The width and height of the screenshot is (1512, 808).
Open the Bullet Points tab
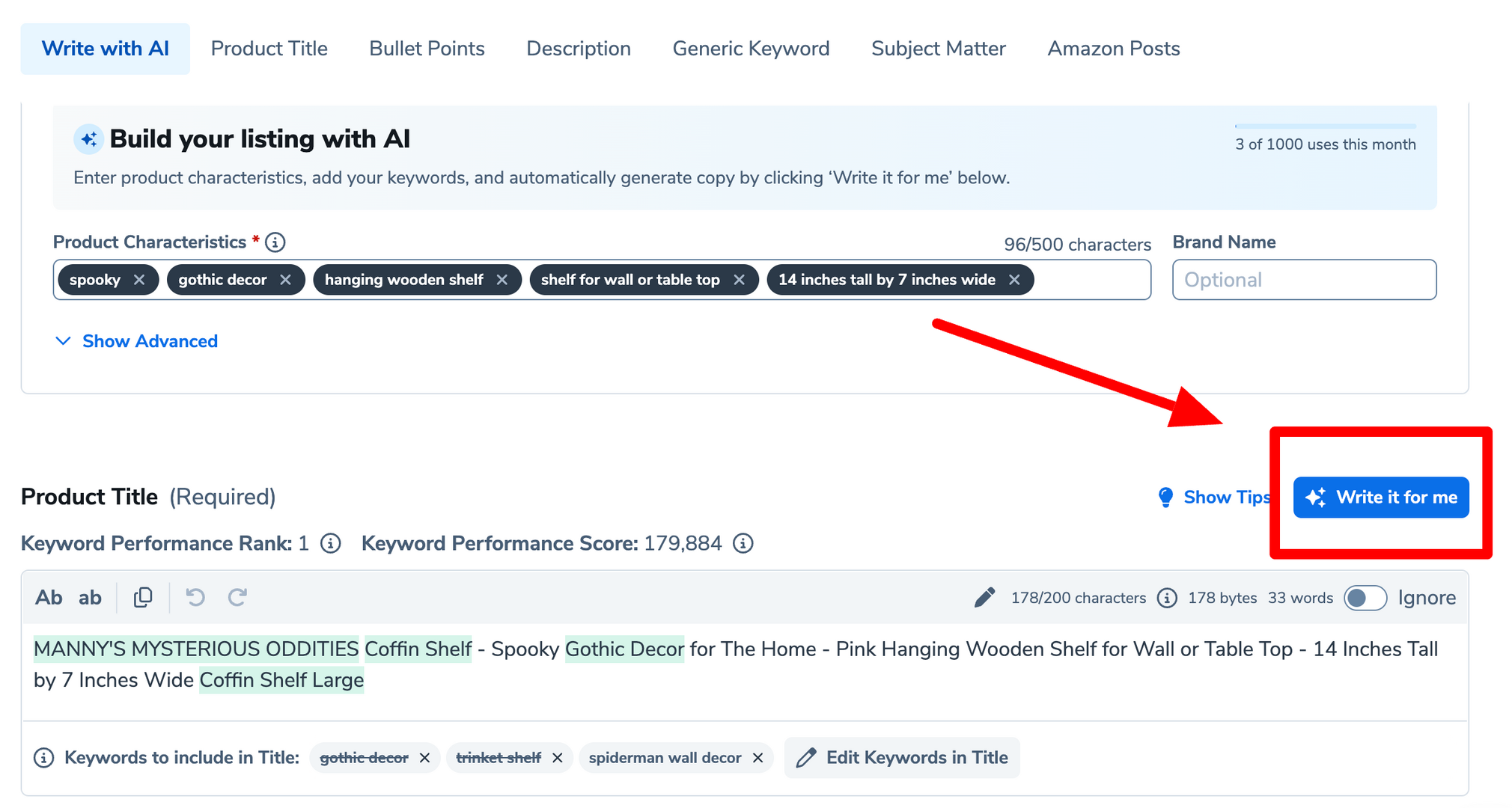(x=427, y=49)
